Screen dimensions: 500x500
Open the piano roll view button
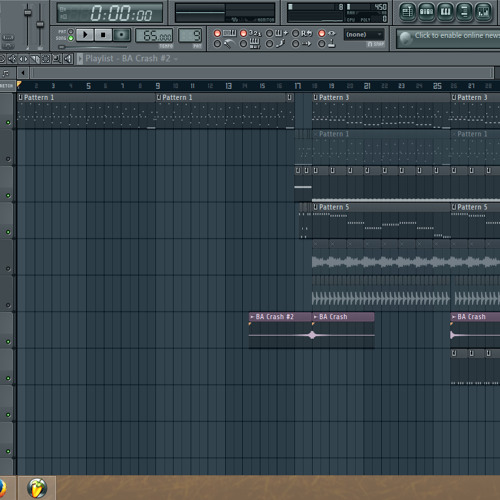point(445,12)
